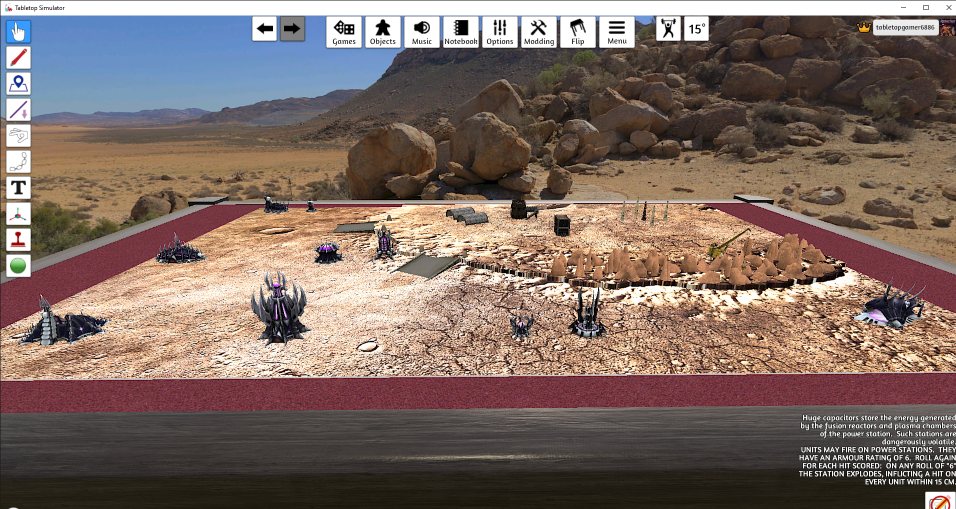Click player name tabletopgamer6886

[905, 27]
